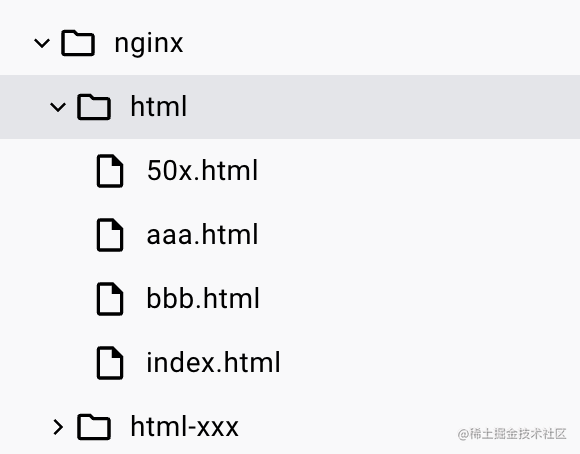Click the bbb.html file icon
The height and width of the screenshot is (454, 580).
[x=110, y=299]
